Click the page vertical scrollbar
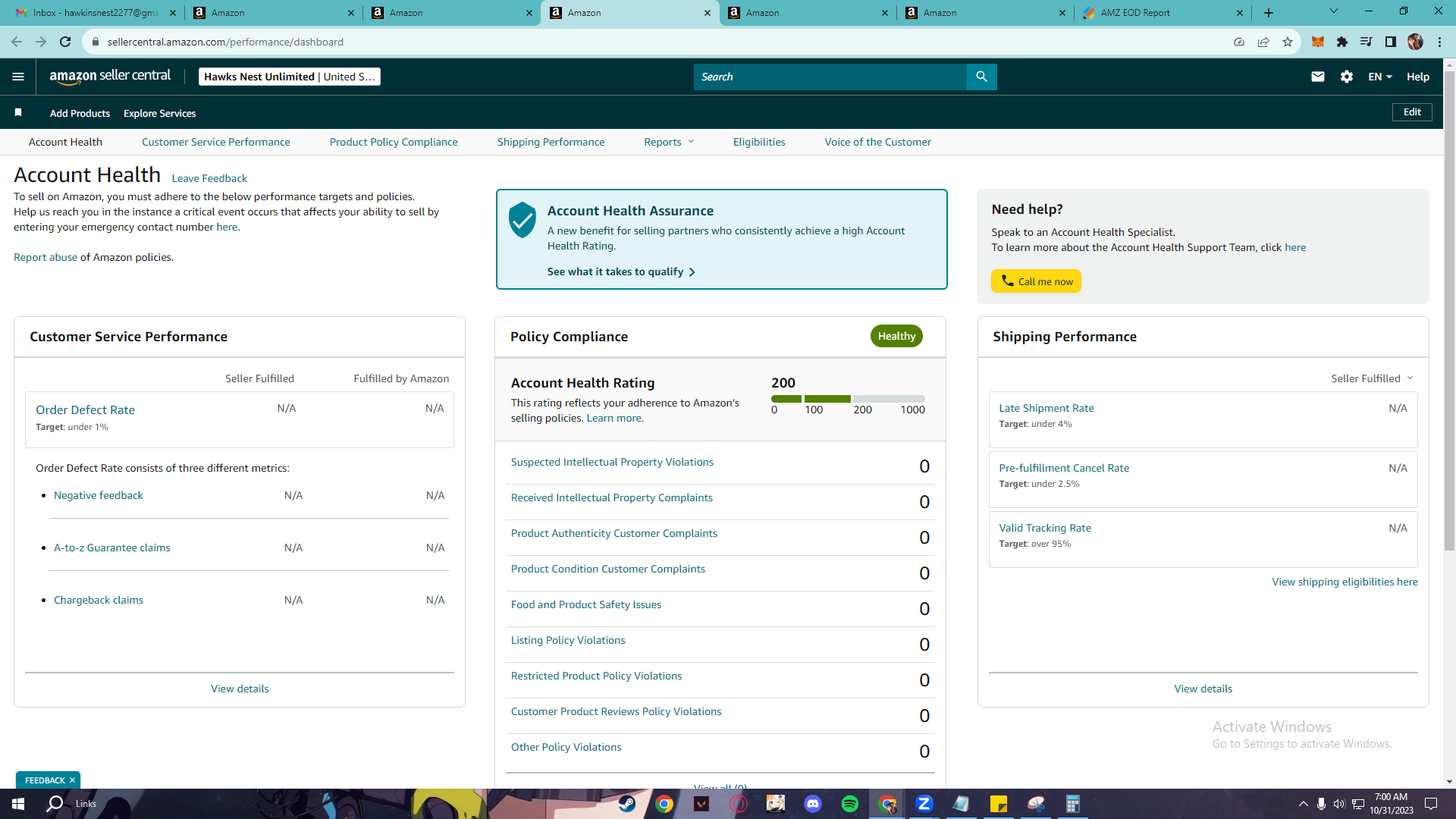The image size is (1456, 819). point(1449,311)
